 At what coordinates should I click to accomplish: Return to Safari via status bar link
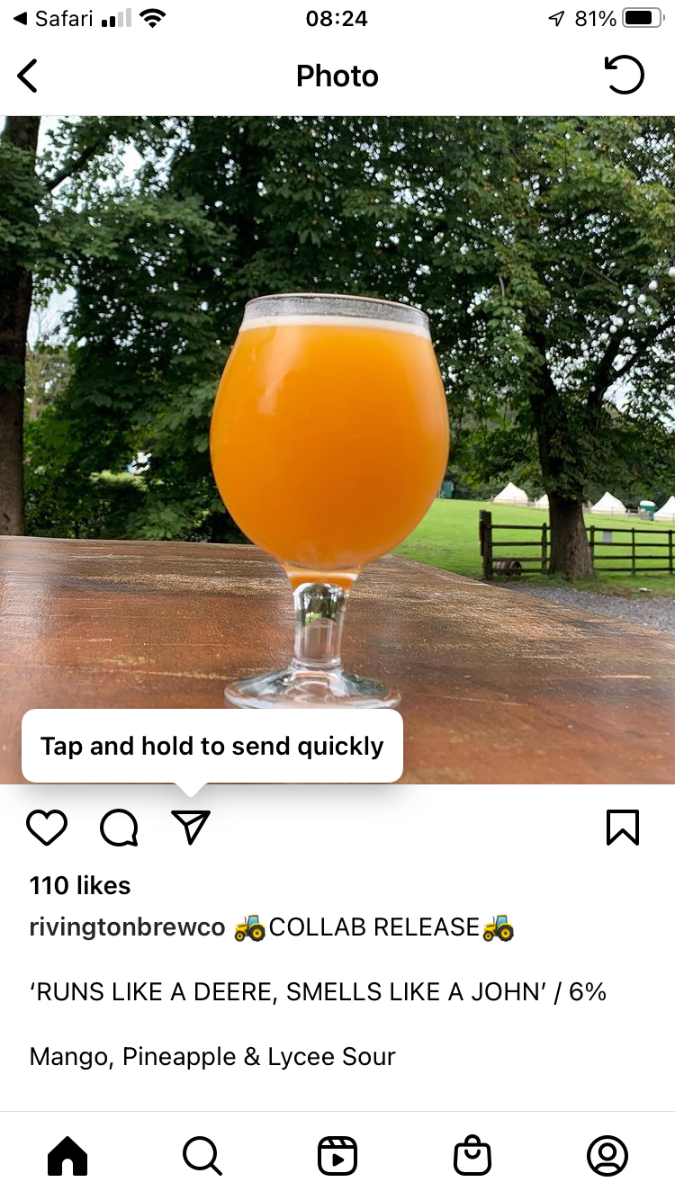(53, 18)
